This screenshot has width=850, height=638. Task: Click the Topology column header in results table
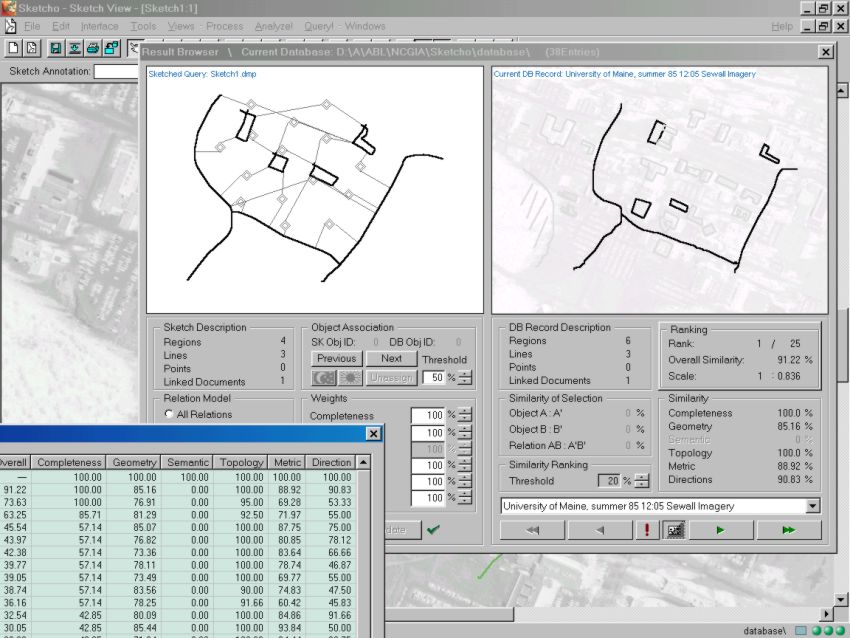coord(241,462)
